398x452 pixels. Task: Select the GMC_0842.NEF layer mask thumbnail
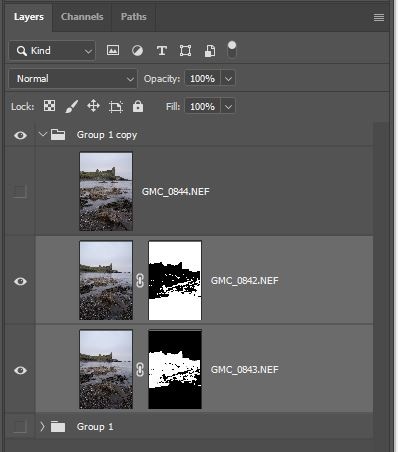coord(175,281)
